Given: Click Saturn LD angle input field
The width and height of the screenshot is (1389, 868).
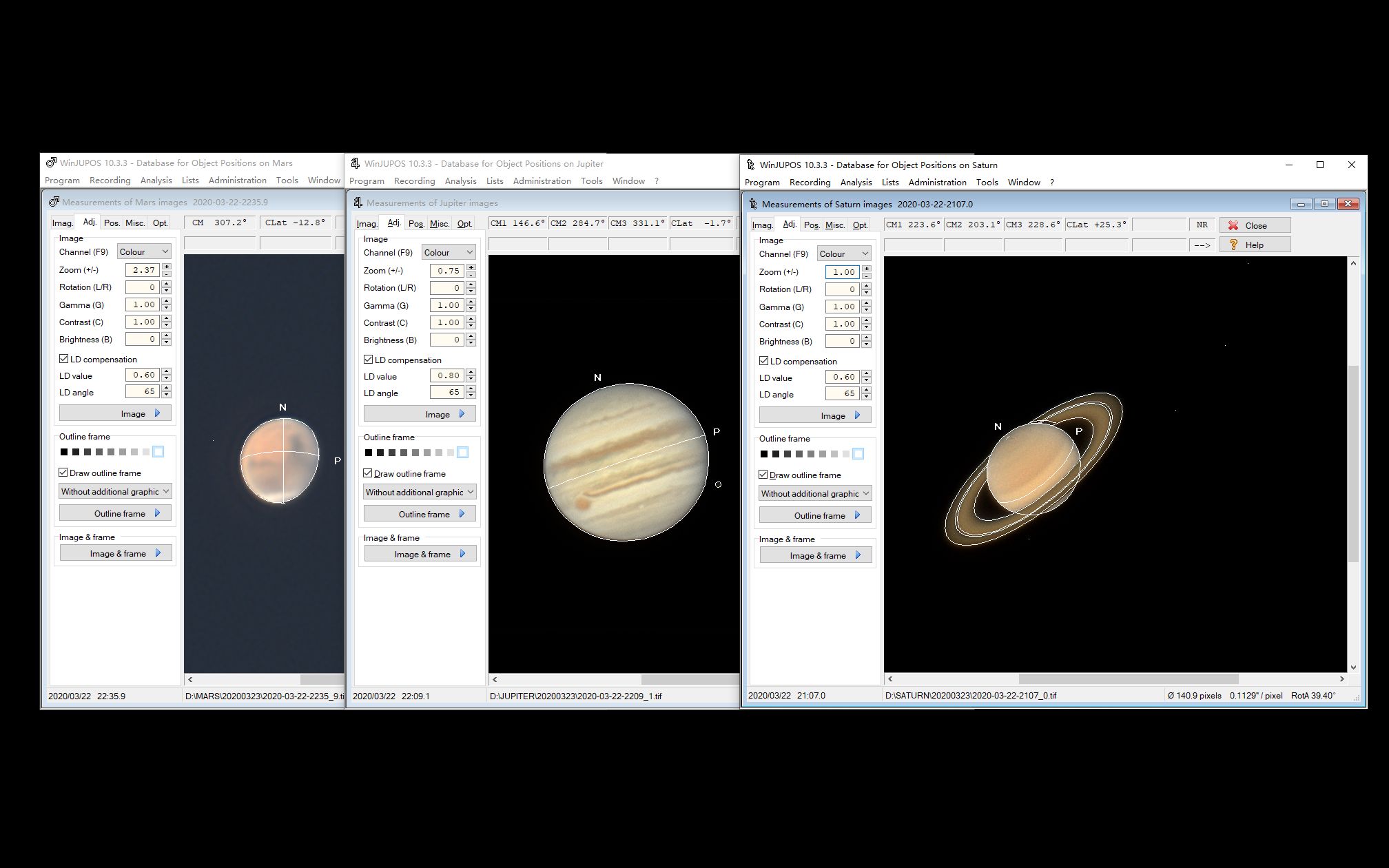Looking at the screenshot, I should click(842, 393).
